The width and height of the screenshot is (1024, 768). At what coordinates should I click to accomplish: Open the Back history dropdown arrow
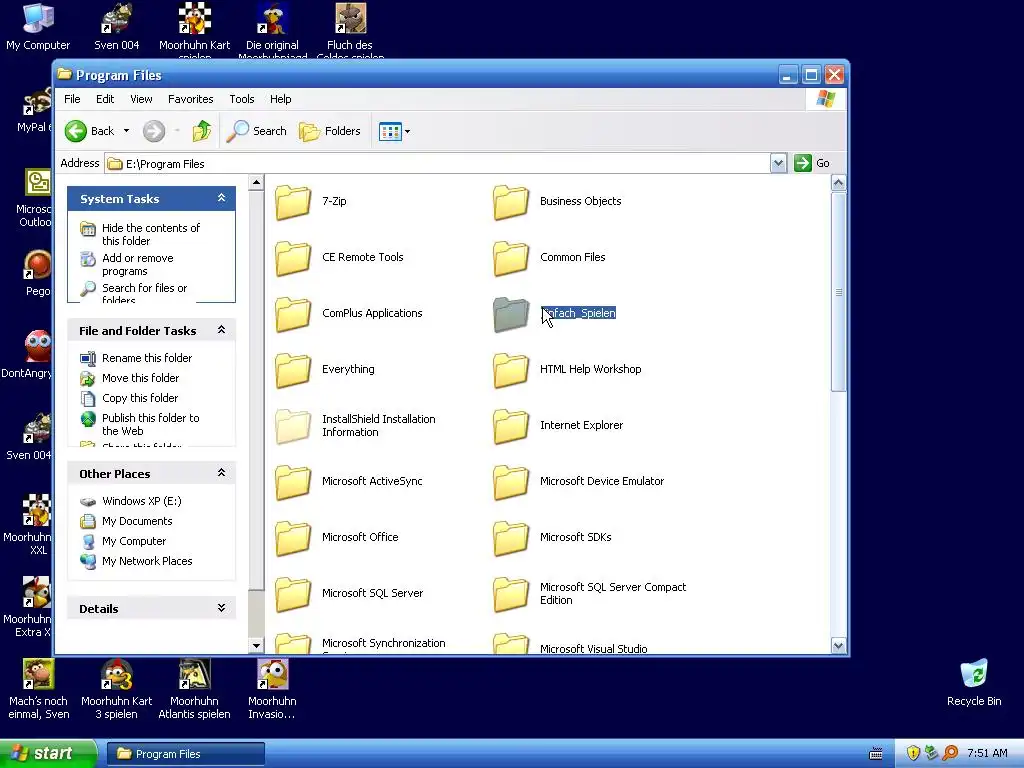126,131
